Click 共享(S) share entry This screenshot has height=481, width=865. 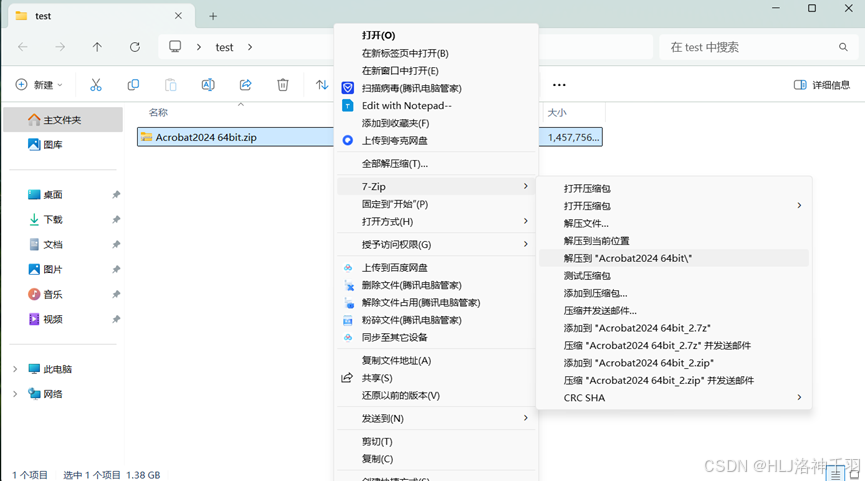pyautogui.click(x=437, y=378)
